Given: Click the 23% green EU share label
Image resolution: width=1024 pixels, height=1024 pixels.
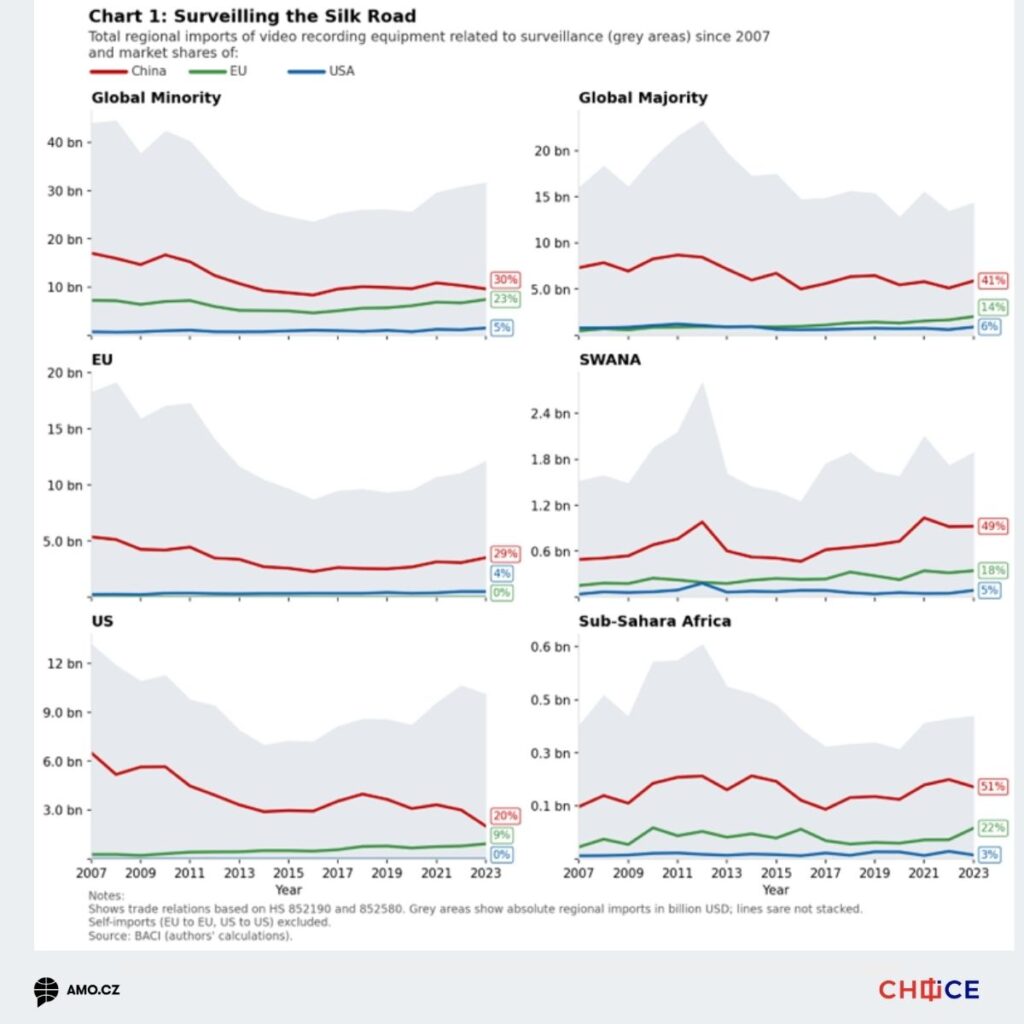Looking at the screenshot, I should (505, 300).
